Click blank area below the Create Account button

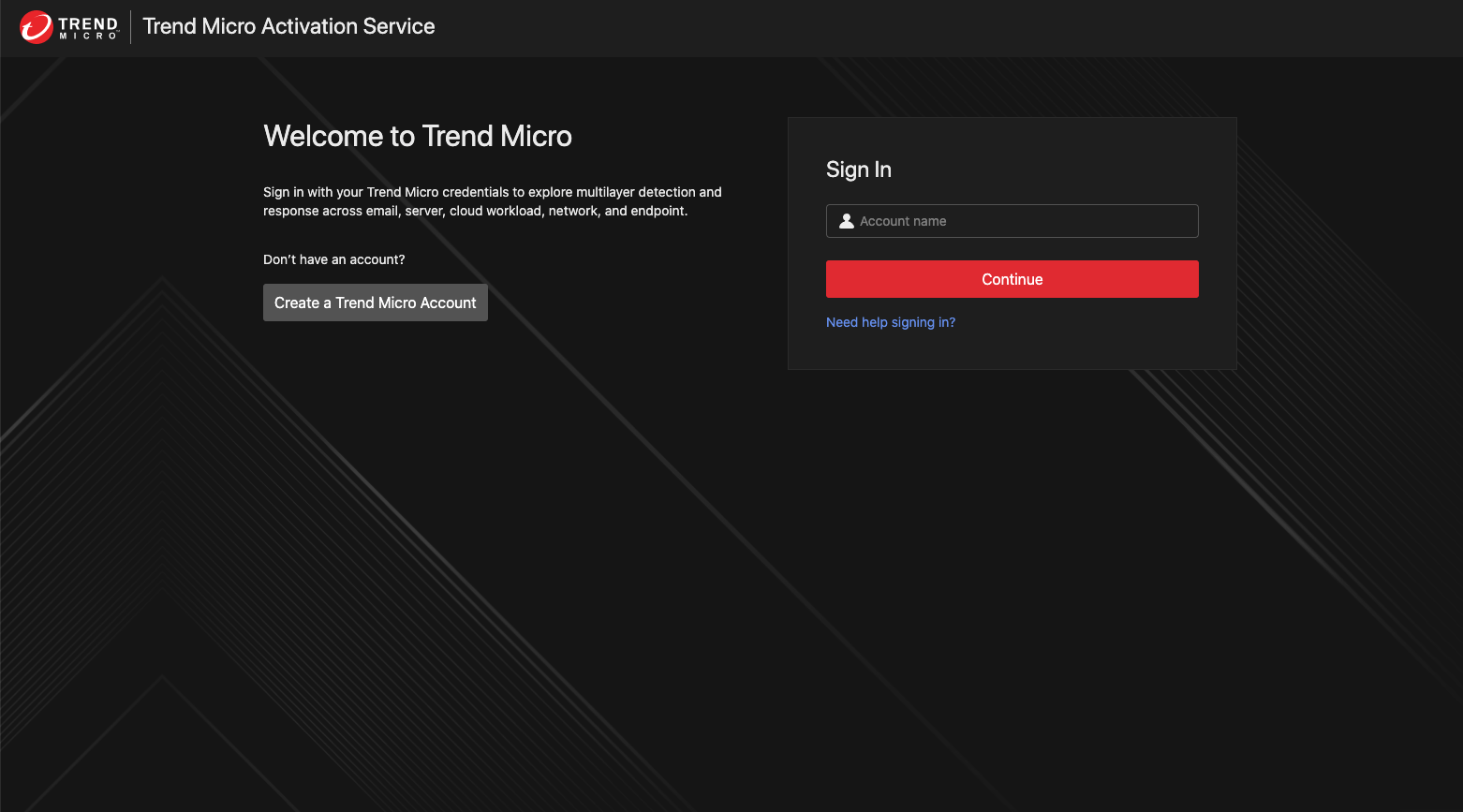[375, 421]
